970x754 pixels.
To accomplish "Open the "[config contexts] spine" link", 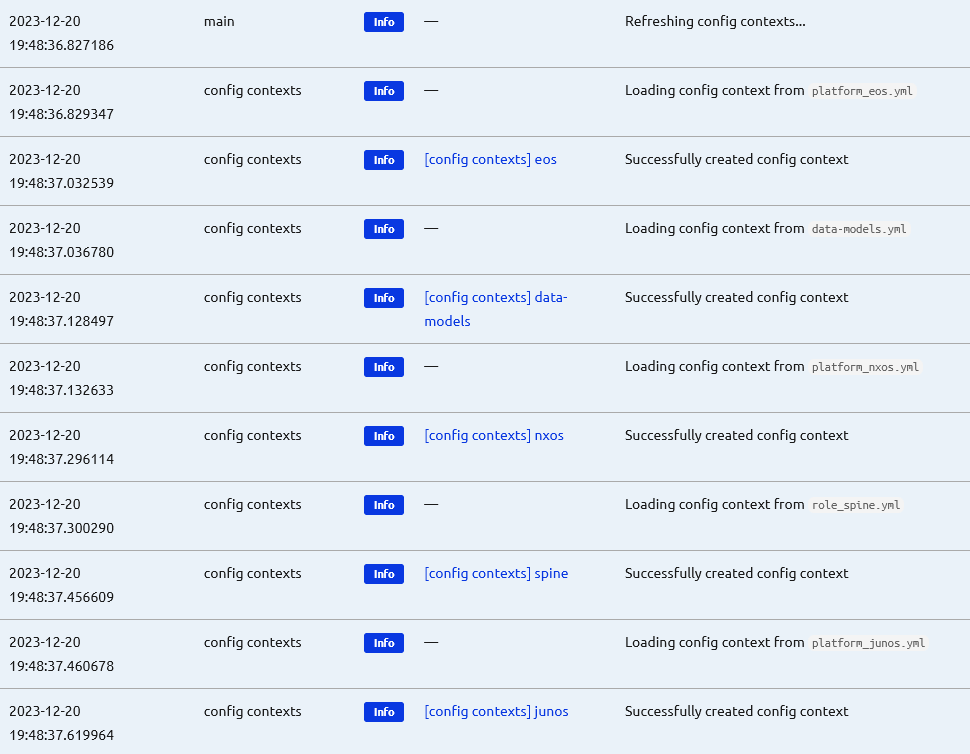I will [496, 573].
